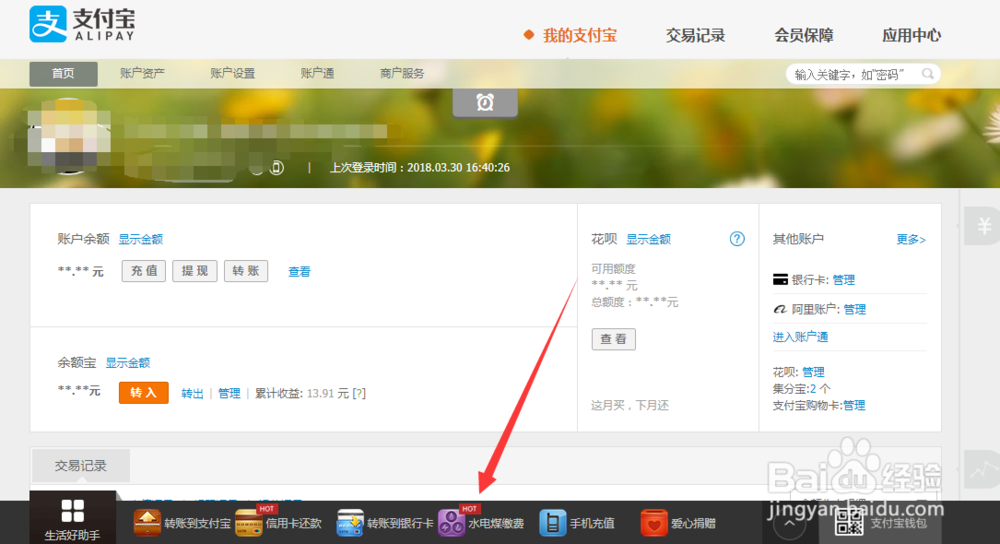Screen dimensions: 1000x544
Task: Open the alarm clock reminder icon
Action: click(485, 102)
